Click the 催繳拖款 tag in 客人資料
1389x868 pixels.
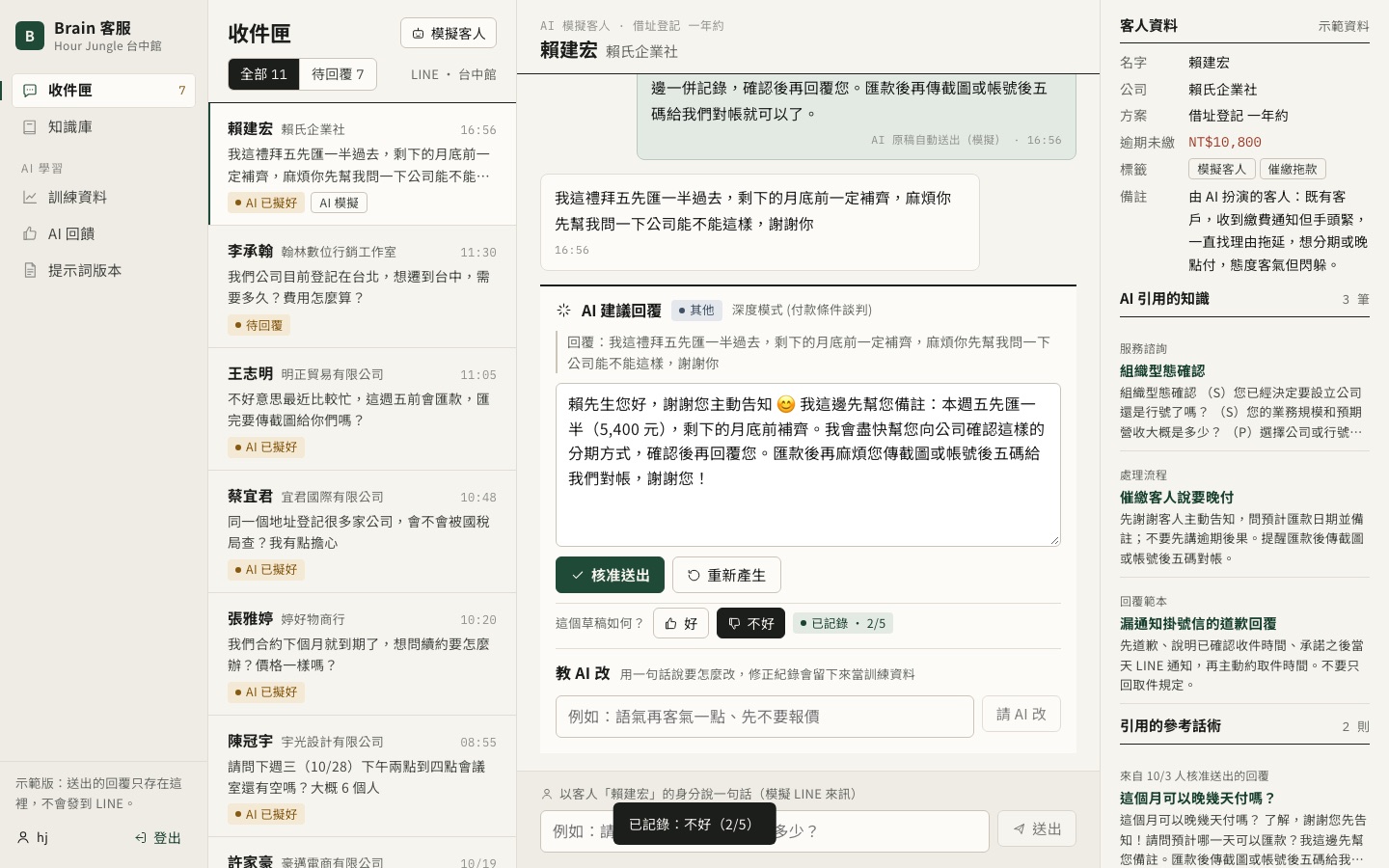coord(1293,169)
